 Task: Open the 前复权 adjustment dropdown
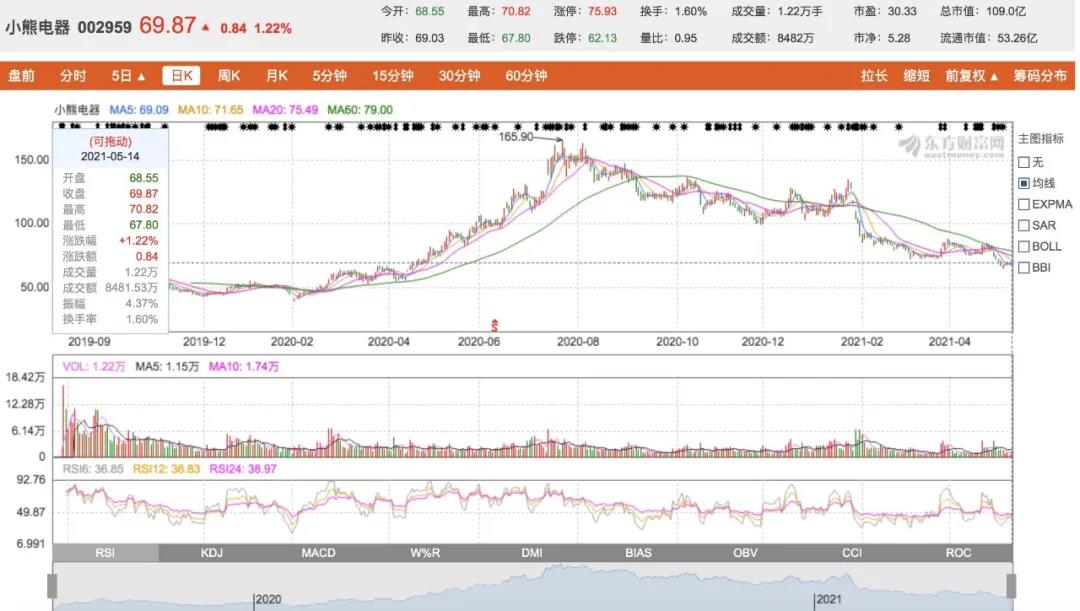click(x=971, y=76)
